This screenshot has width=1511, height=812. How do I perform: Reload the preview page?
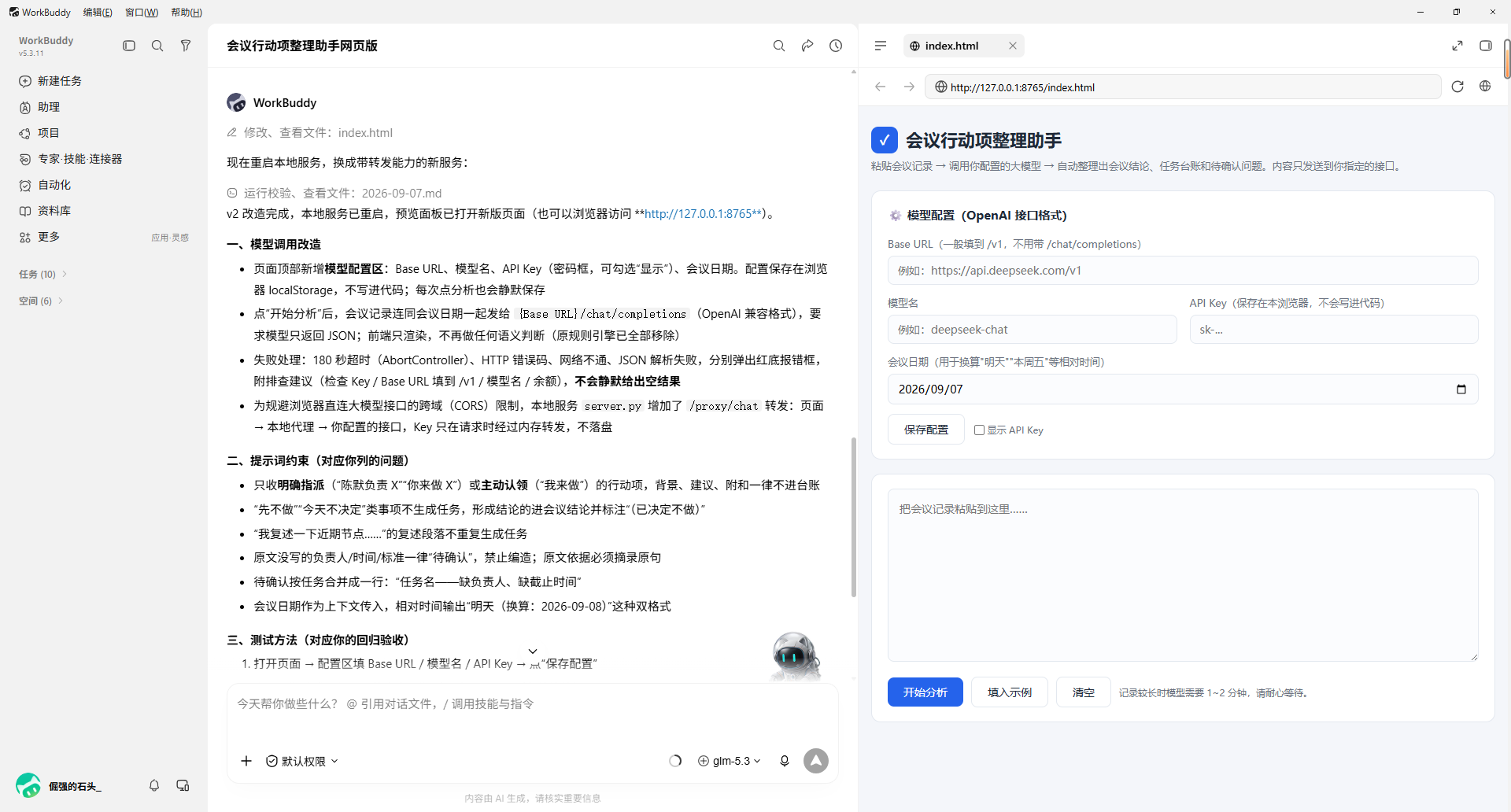(x=1457, y=87)
